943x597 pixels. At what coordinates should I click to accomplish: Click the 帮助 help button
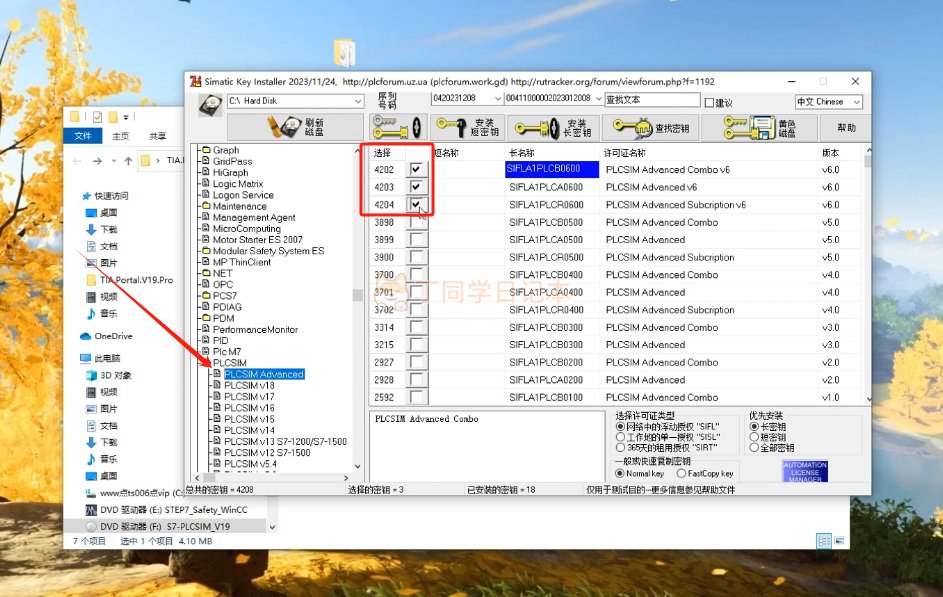846,128
